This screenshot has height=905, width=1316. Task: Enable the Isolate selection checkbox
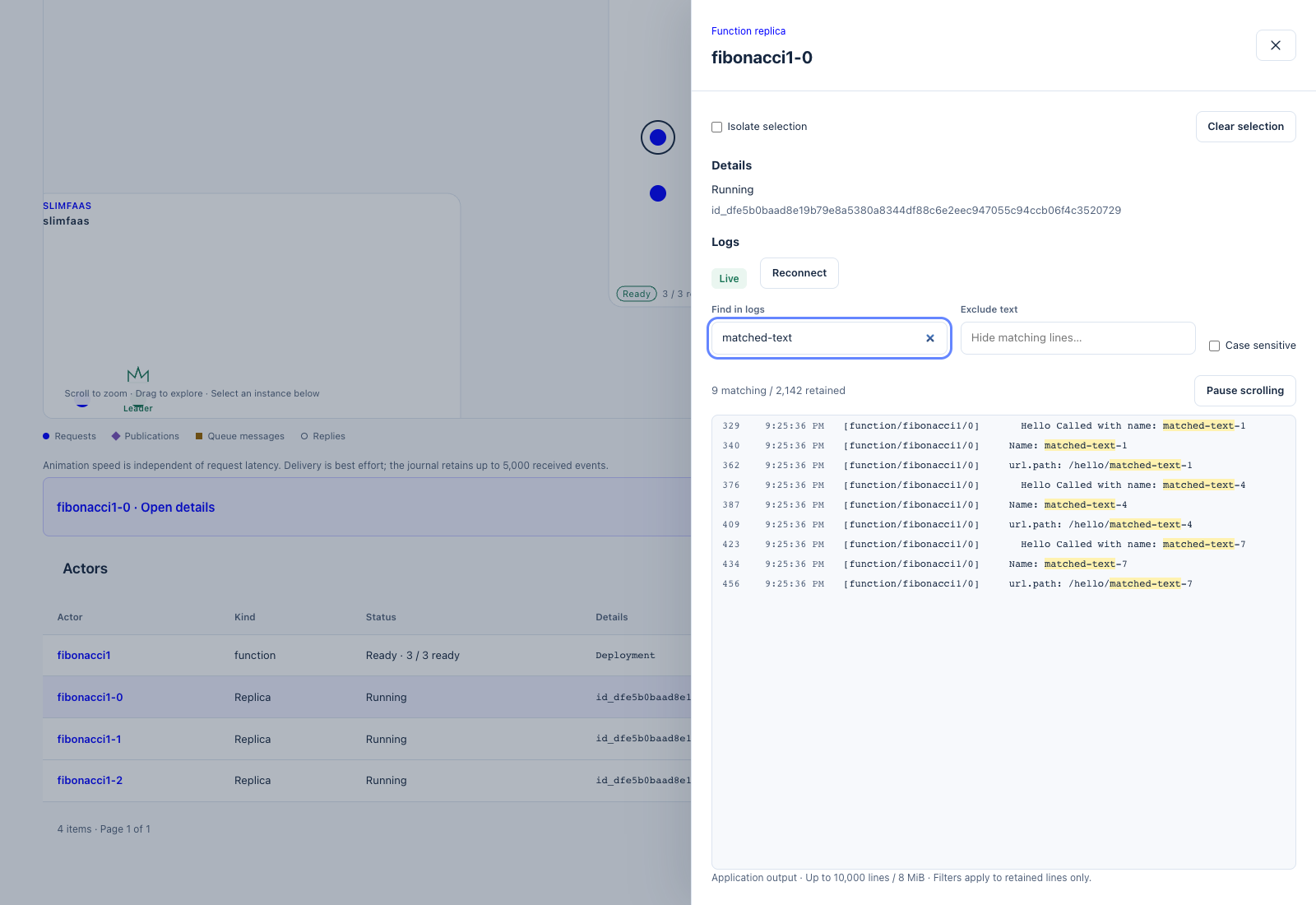coord(717,127)
